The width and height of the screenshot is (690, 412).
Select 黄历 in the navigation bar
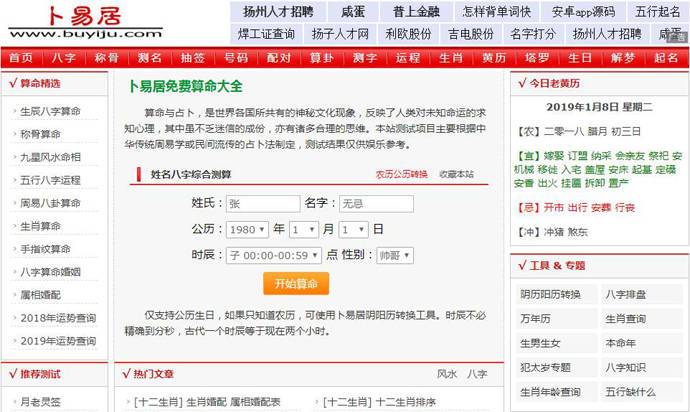(x=494, y=58)
